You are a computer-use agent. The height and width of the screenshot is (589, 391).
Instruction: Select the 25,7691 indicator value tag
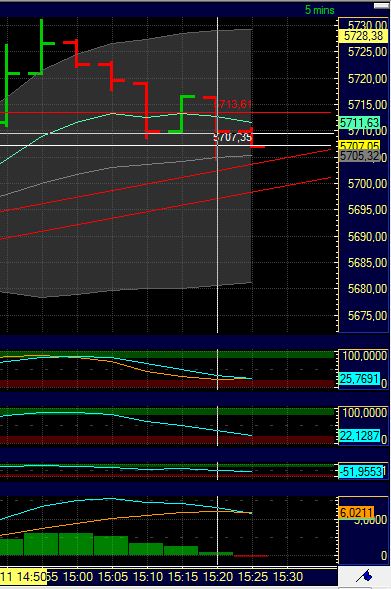tap(359, 378)
